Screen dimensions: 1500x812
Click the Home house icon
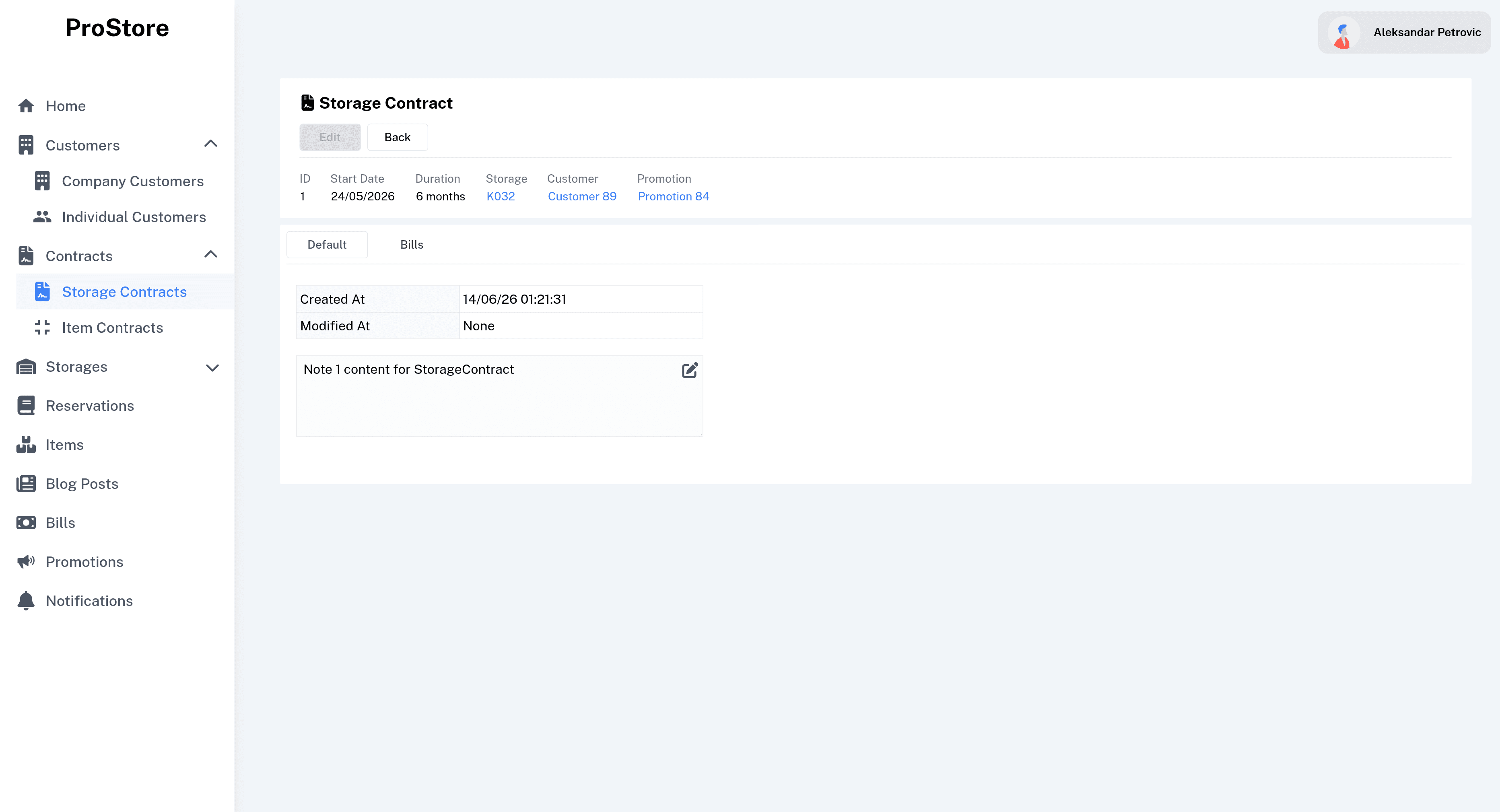point(26,106)
